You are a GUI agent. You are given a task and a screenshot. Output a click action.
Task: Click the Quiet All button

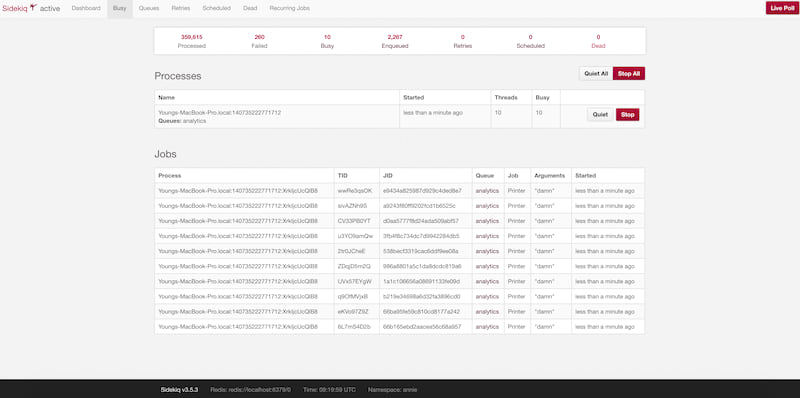click(x=596, y=73)
